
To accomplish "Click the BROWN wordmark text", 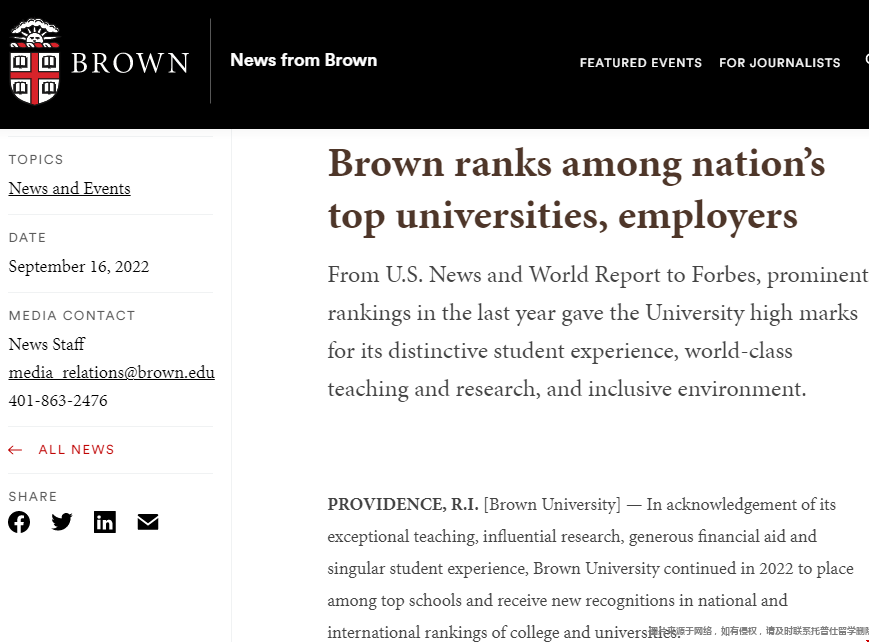I will point(130,63).
